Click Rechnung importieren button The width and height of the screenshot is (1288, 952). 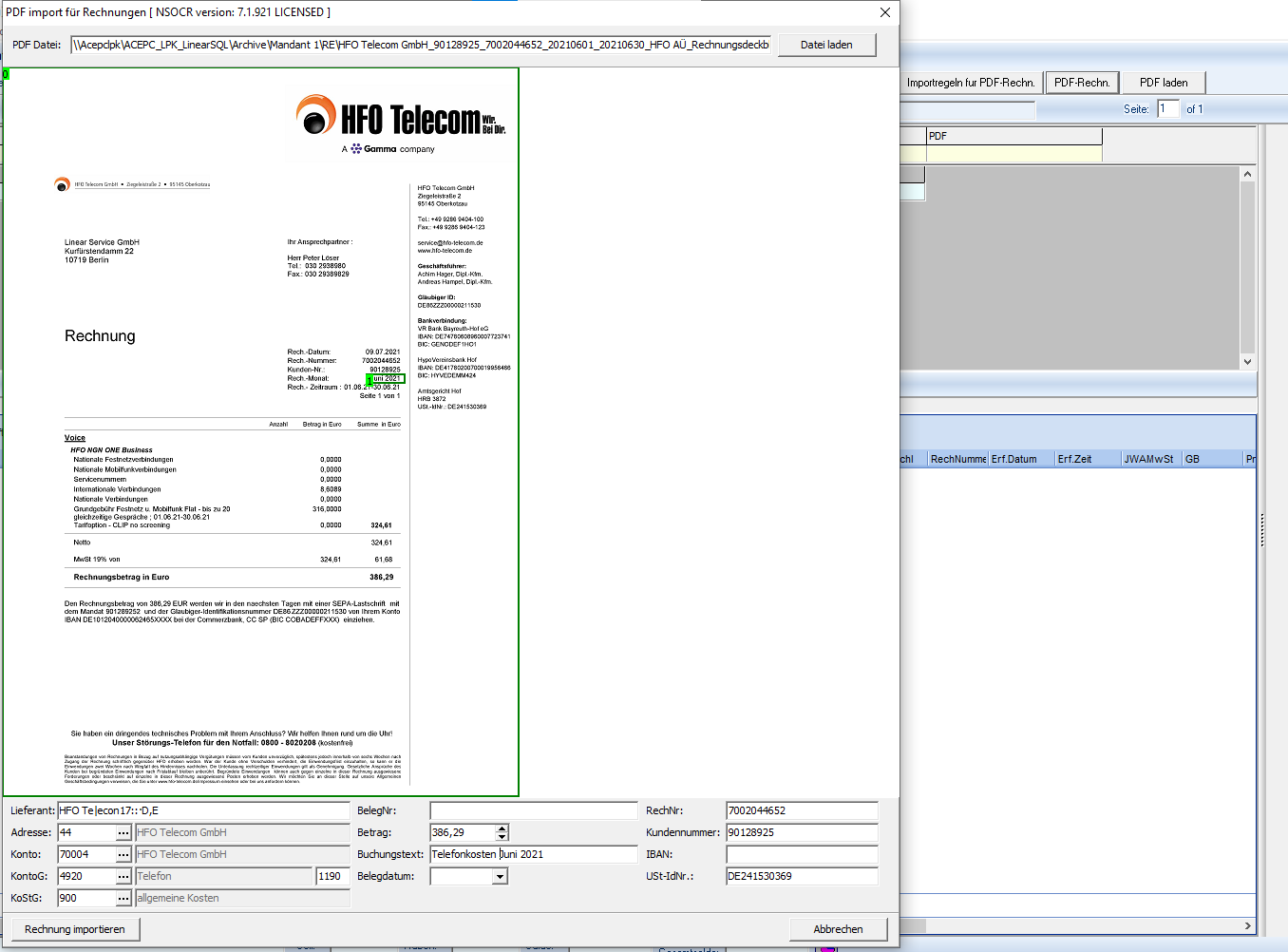click(75, 929)
